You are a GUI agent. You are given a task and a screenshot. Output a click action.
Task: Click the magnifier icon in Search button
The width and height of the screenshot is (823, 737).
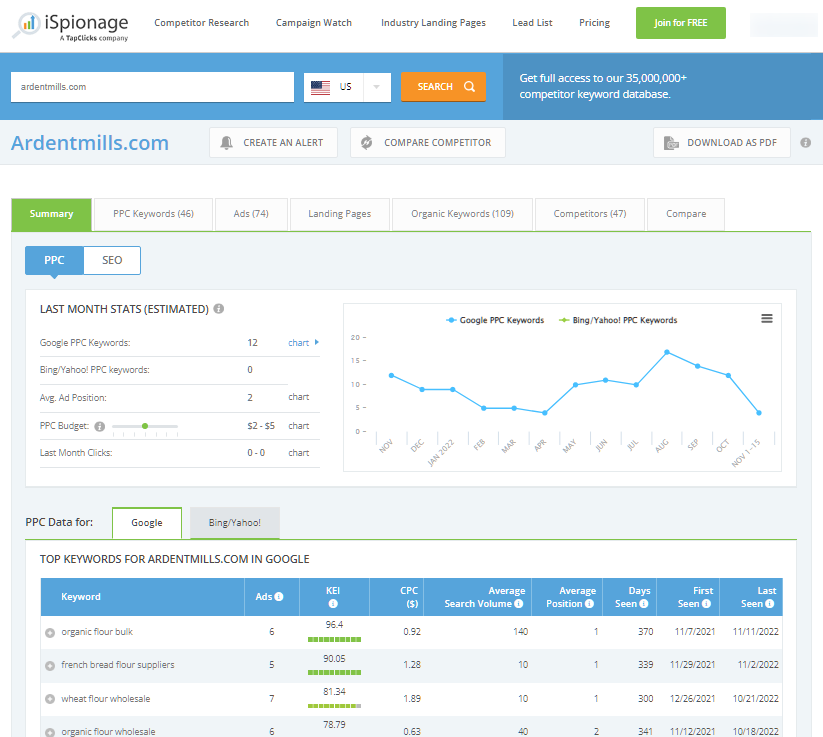[x=469, y=87]
